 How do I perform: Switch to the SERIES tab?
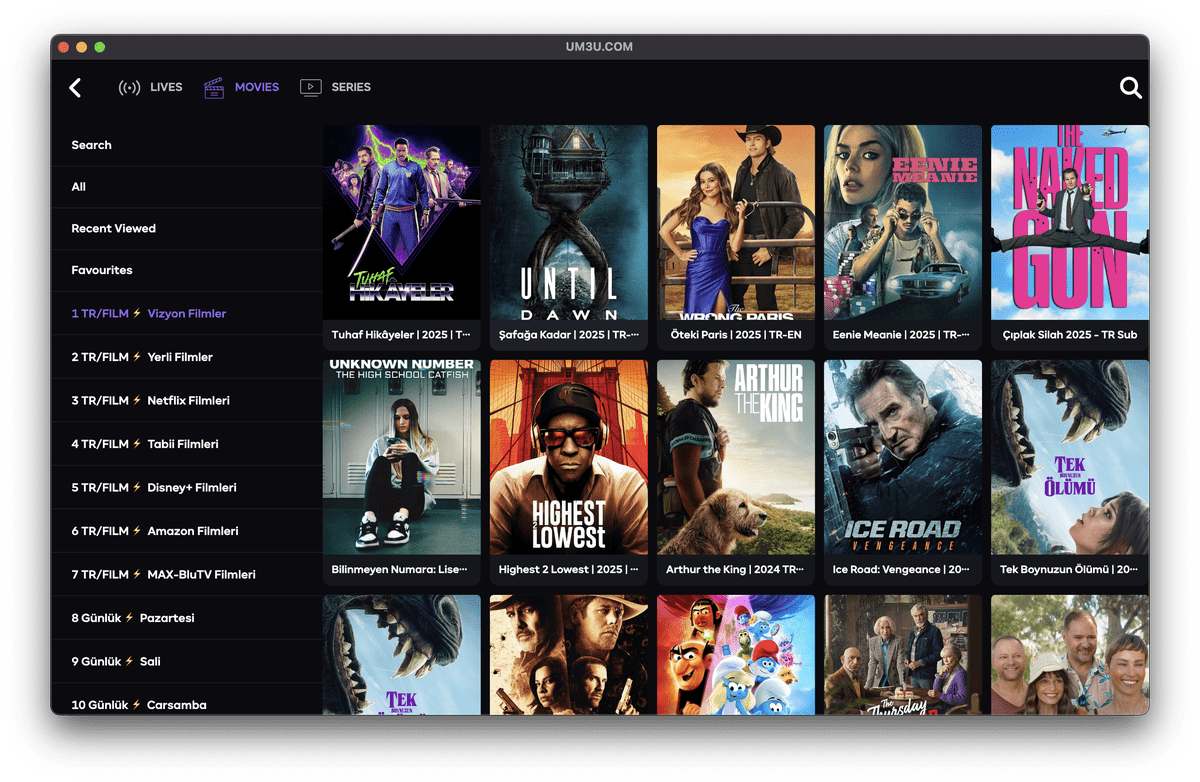[x=351, y=88]
